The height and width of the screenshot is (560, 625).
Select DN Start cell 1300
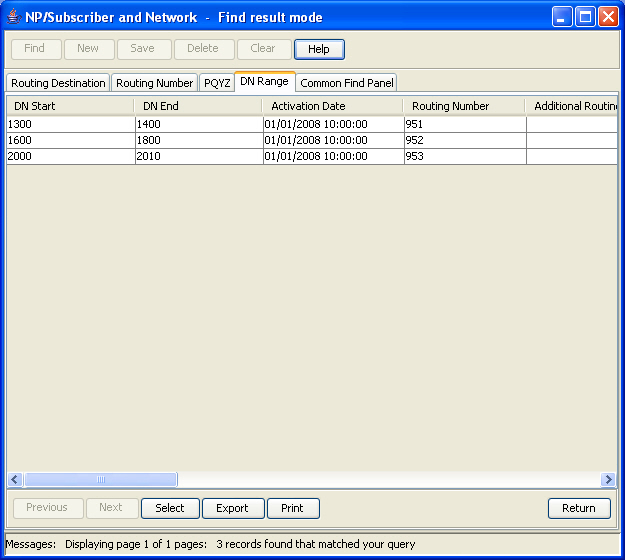[71, 124]
